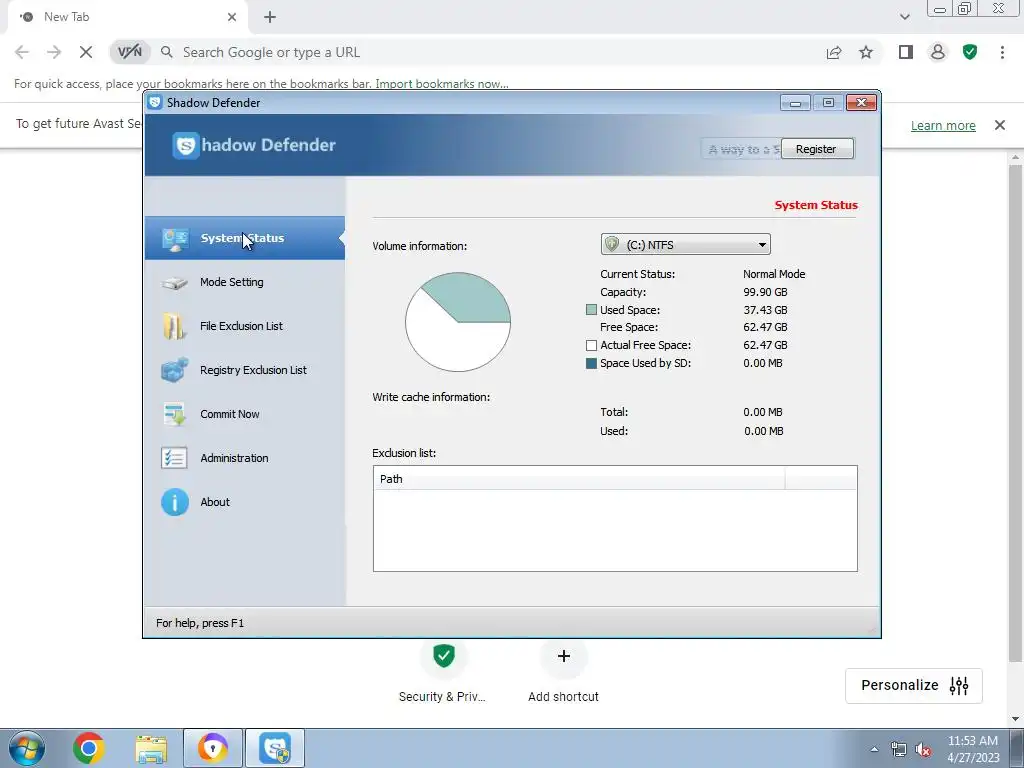Show hidden tray icons arrow
This screenshot has height=768, width=1024.
tap(874, 749)
